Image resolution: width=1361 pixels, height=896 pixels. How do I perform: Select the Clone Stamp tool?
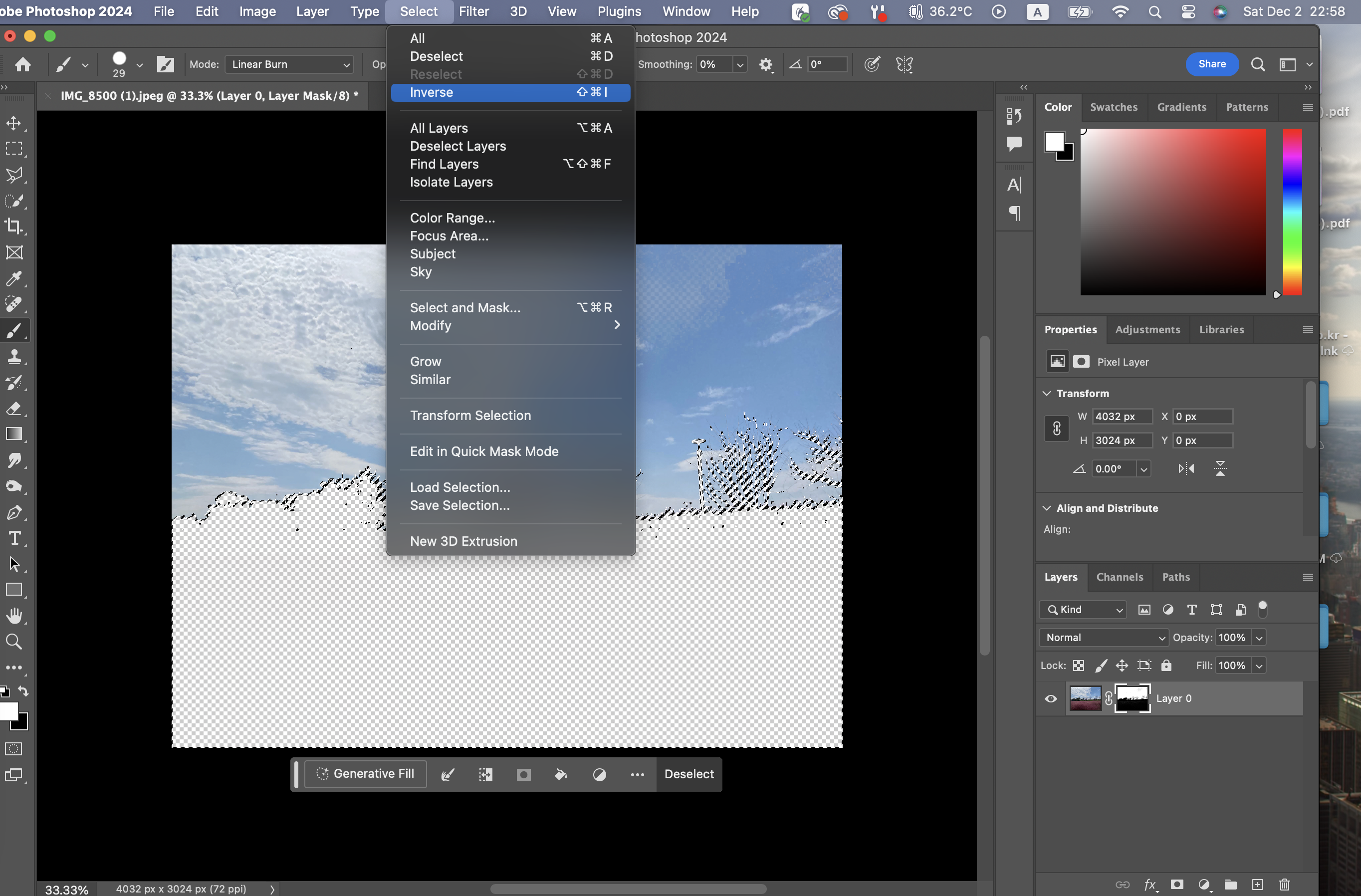coord(14,357)
